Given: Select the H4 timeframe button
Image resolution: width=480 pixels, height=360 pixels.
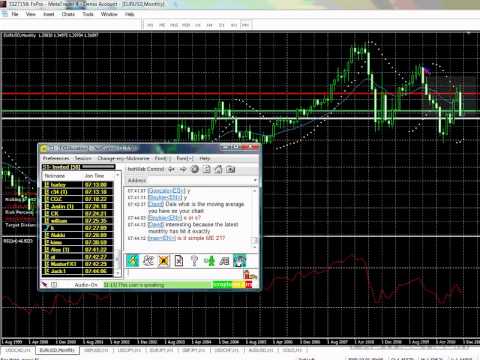Looking at the screenshot, I should pyautogui.click(x=209, y=25).
